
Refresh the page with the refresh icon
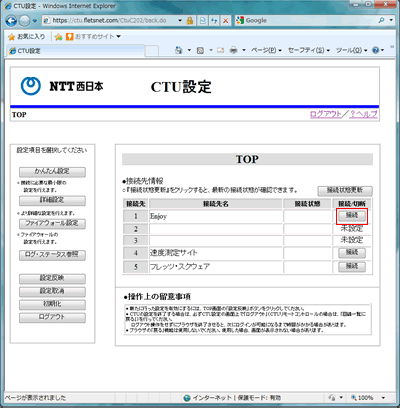214,20
